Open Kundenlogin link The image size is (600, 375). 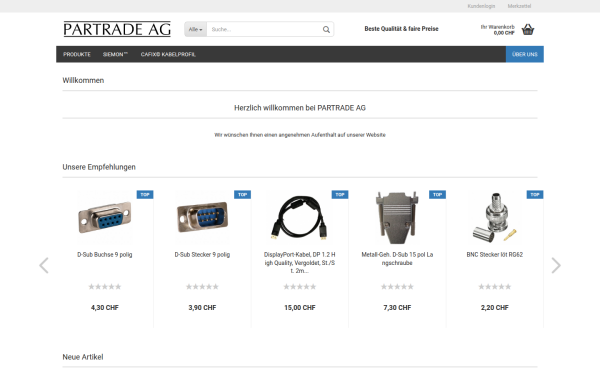click(481, 6)
